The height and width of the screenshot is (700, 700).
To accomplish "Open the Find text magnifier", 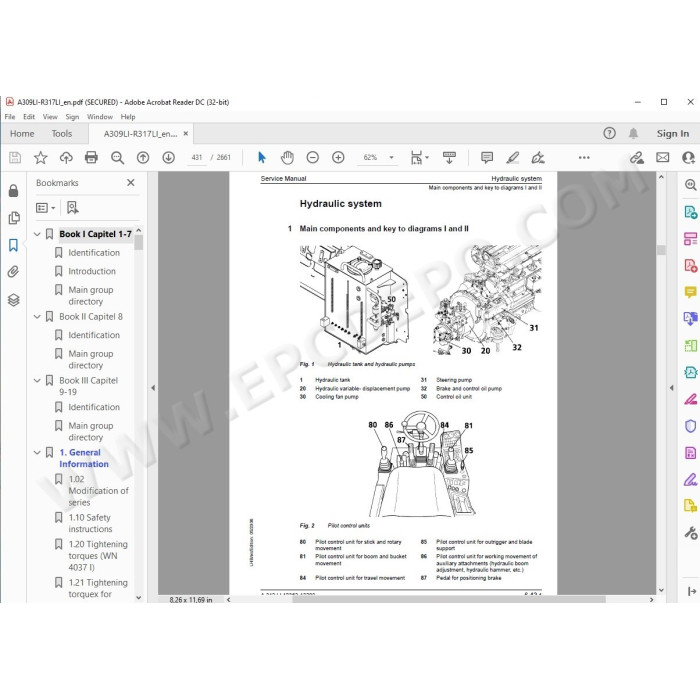I will click(x=117, y=158).
